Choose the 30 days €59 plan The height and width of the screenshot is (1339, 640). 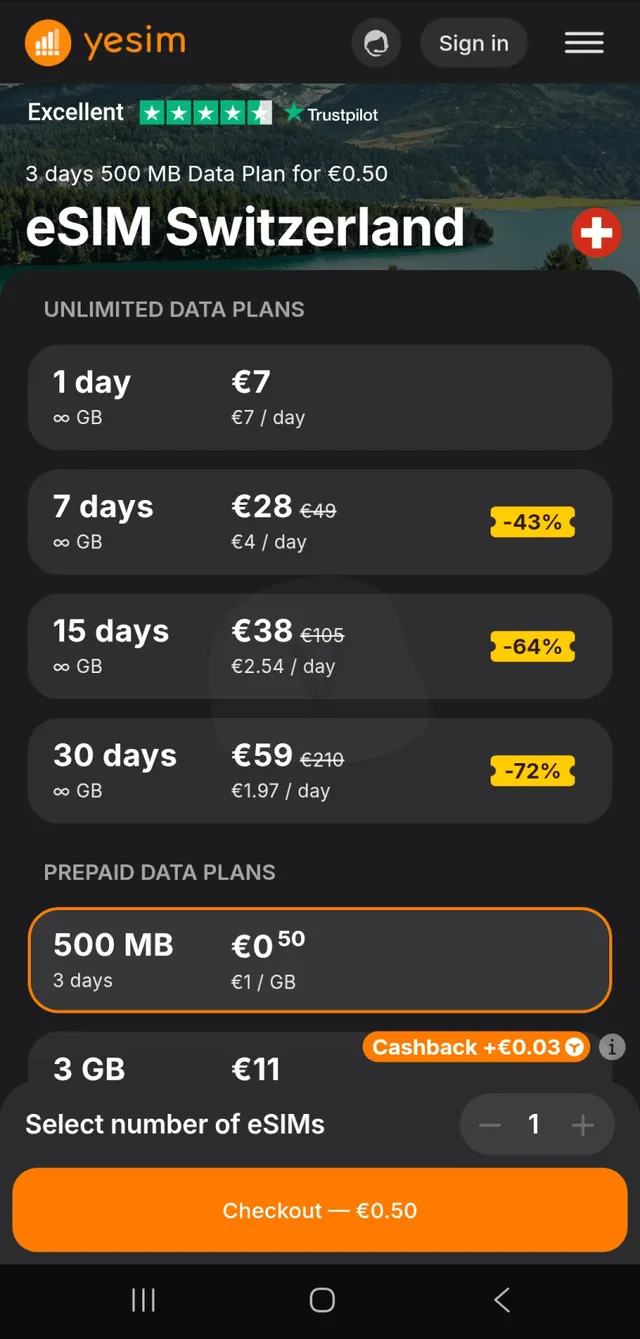pyautogui.click(x=320, y=771)
